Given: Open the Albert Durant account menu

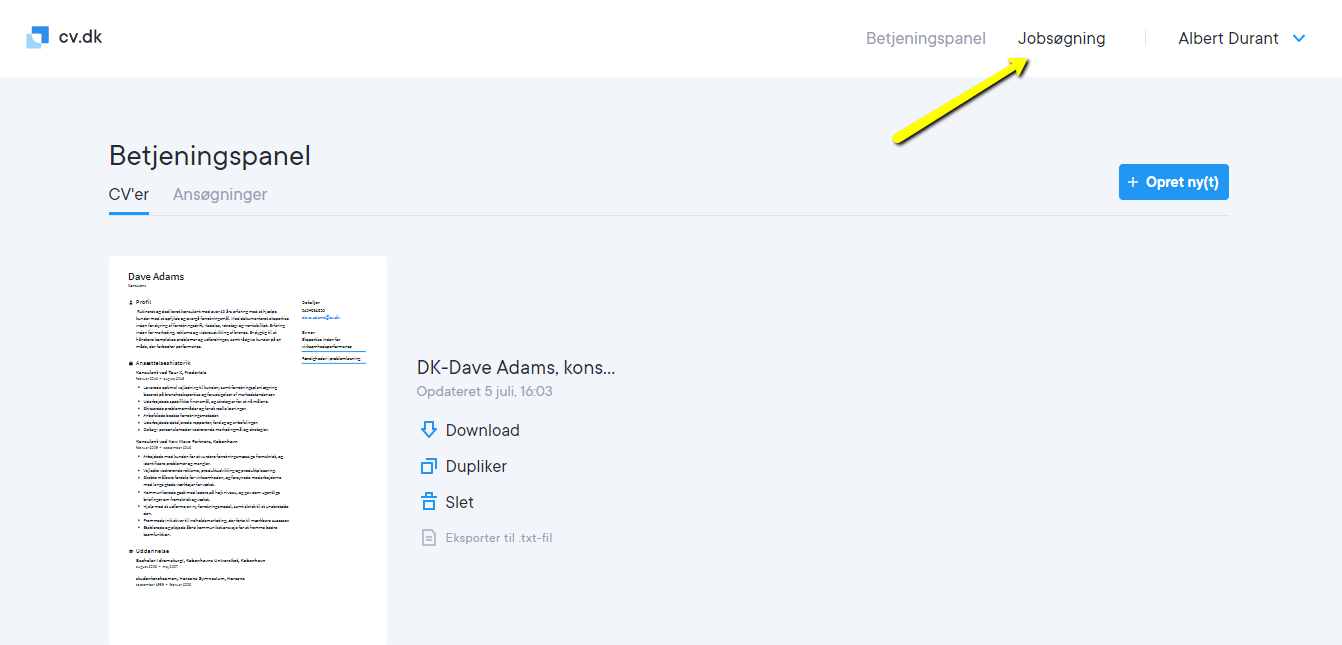Looking at the screenshot, I should pyautogui.click(x=1228, y=38).
